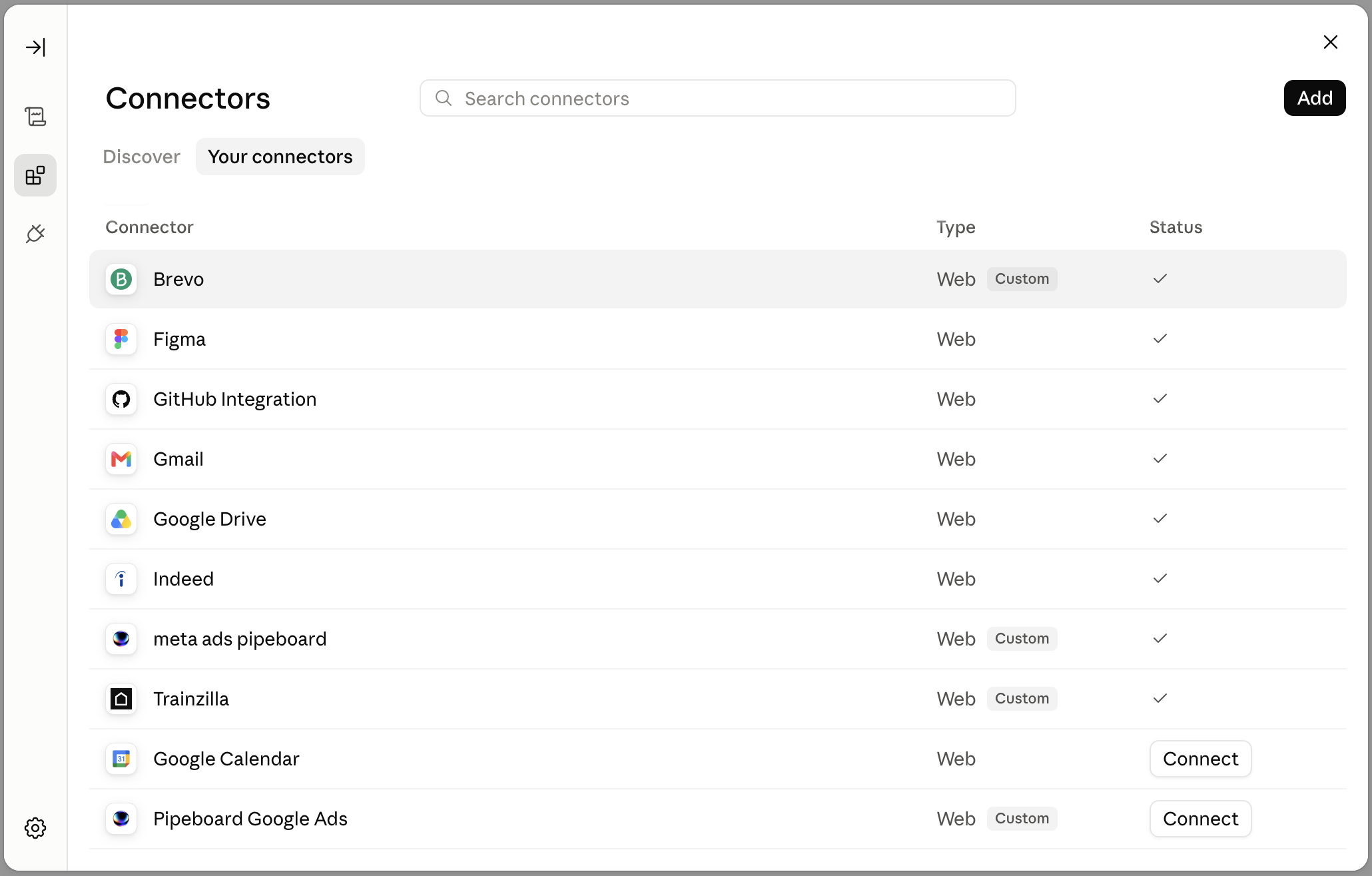Click the Google Calendar logo icon

click(x=121, y=759)
